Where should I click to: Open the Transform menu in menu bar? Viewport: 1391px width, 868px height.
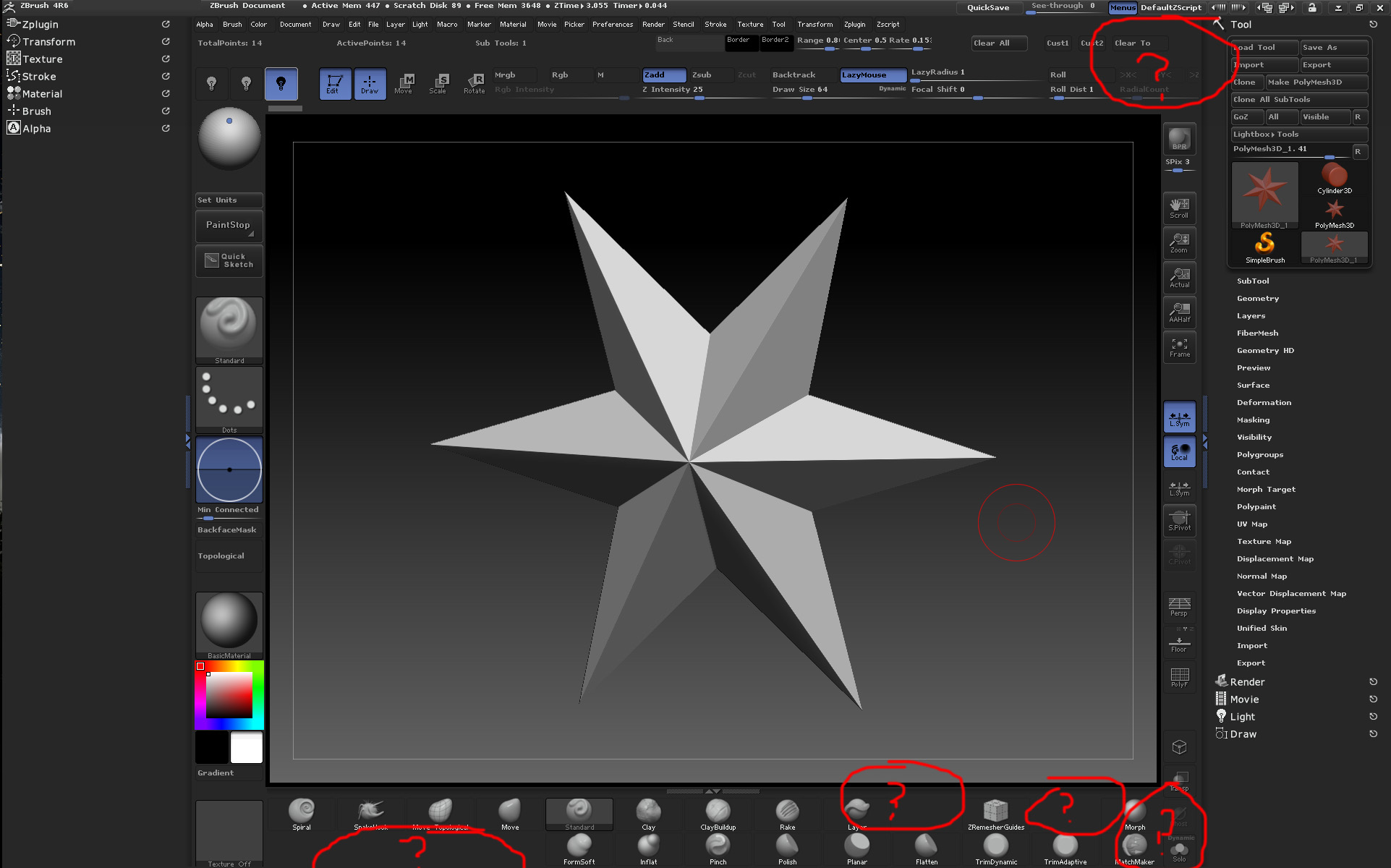814,25
